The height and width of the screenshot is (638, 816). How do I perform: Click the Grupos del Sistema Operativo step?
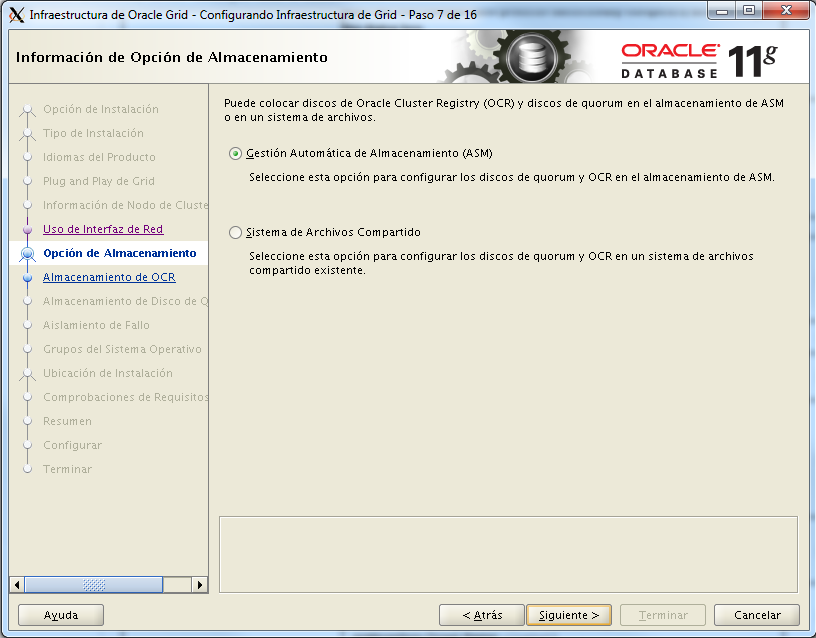122,349
